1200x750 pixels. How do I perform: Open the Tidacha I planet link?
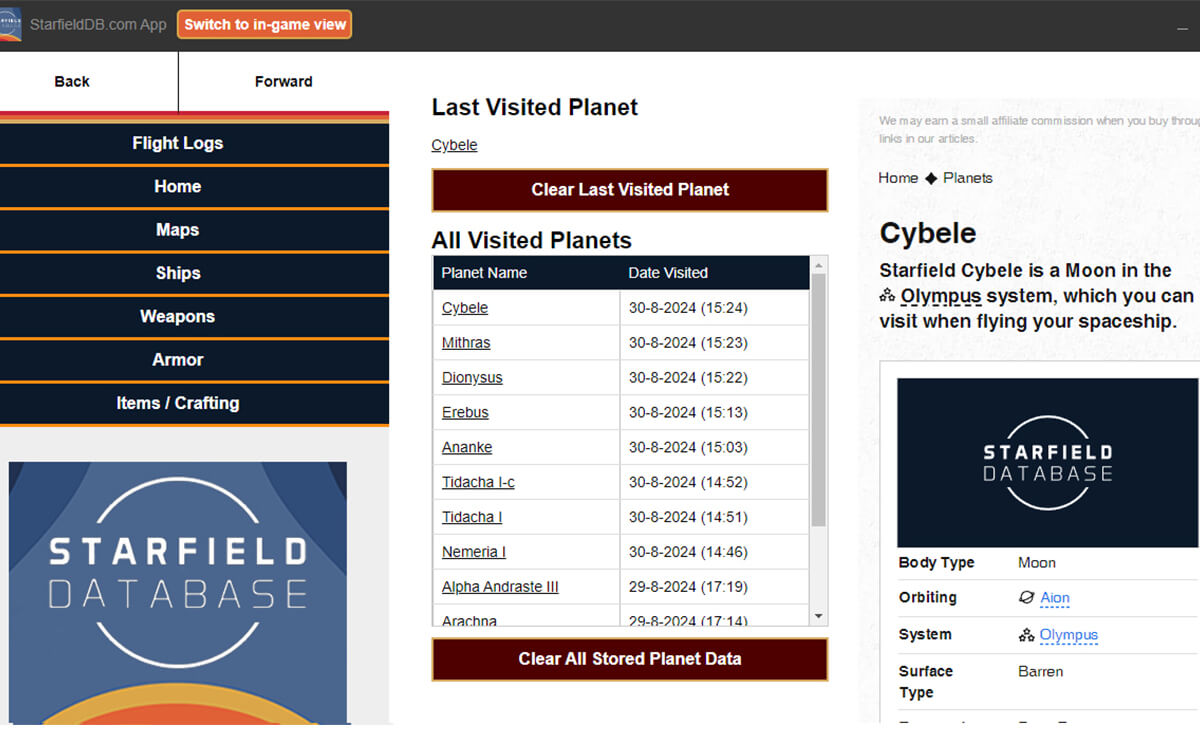coord(472,517)
